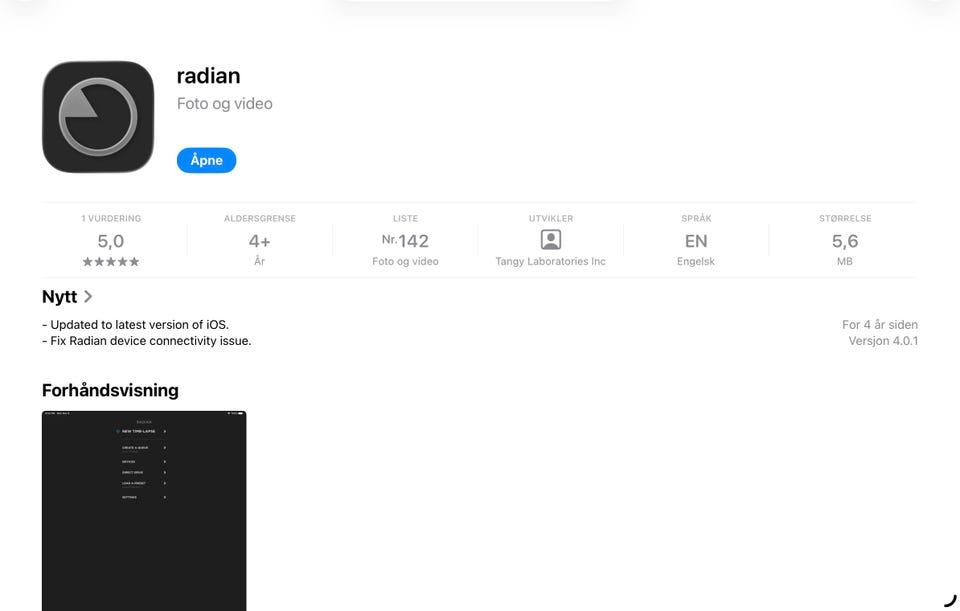Screen dimensions: 960x611
Task: Select the 5,0 rating score
Action: (111, 241)
